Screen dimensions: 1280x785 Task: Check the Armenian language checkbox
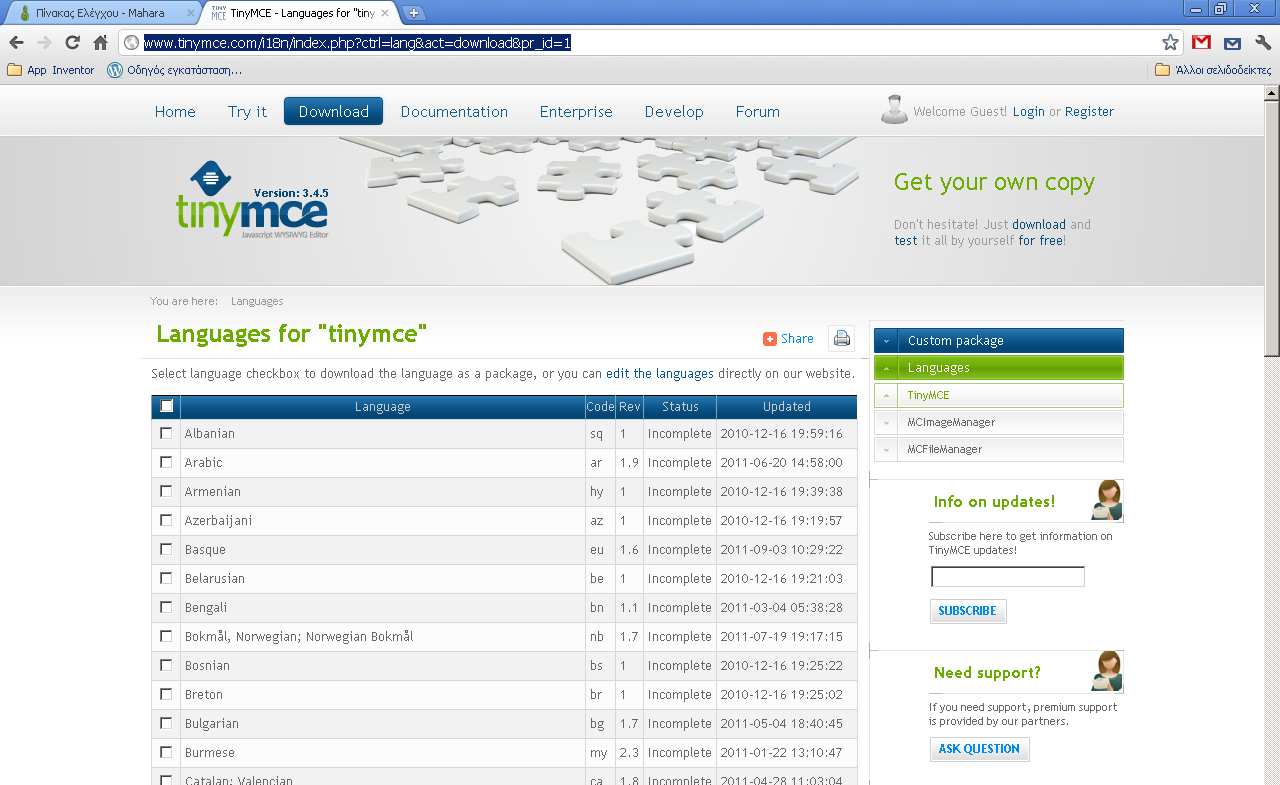166,491
